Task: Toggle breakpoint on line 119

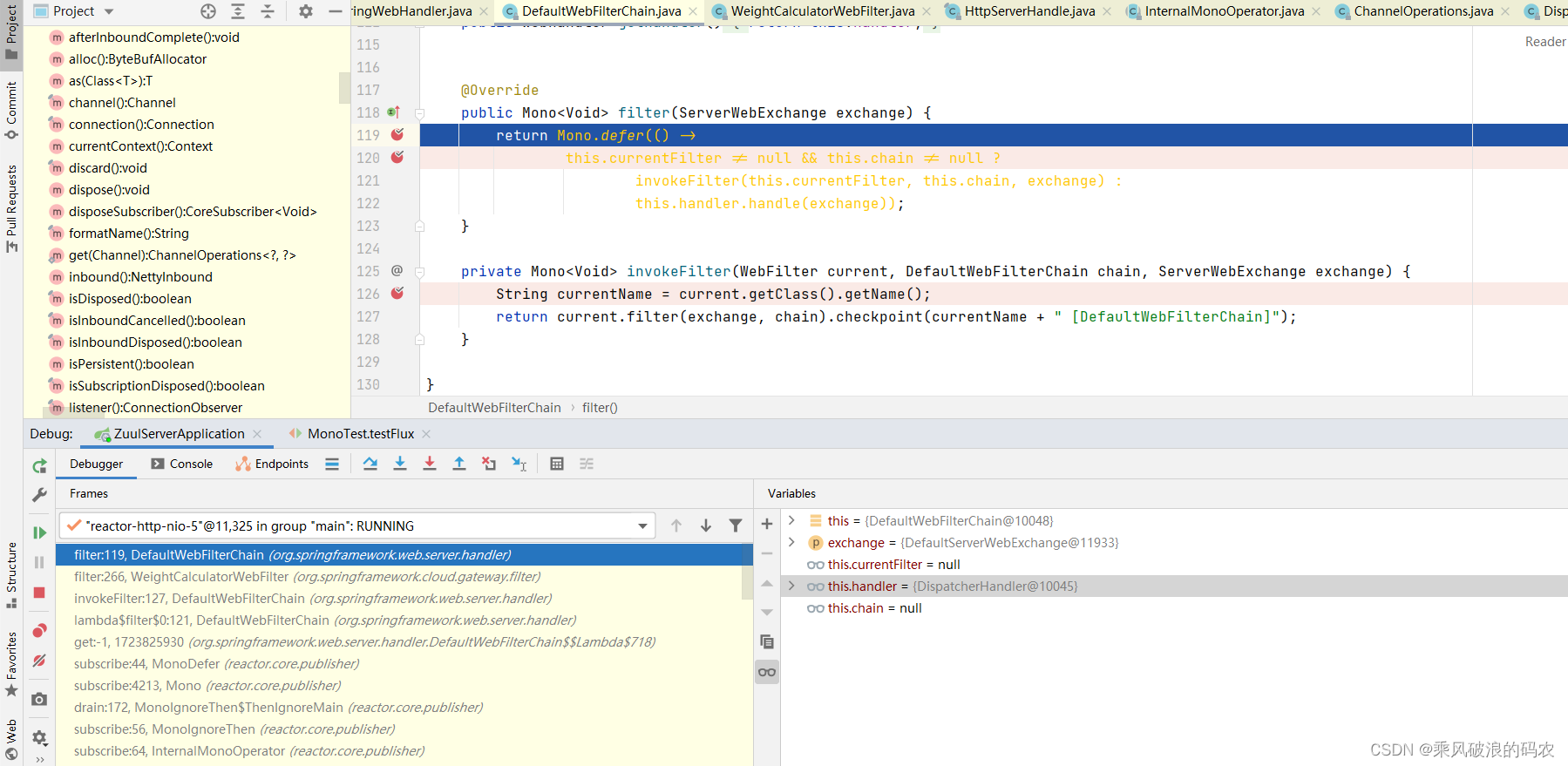Action: 397,135
